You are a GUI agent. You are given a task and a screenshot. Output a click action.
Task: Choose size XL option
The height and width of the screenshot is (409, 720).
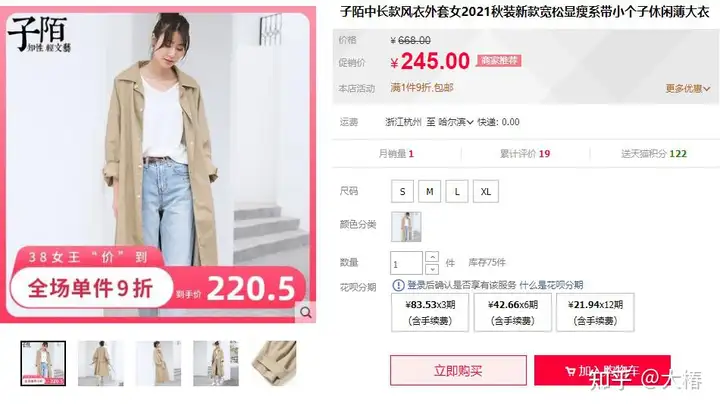pyautogui.click(x=486, y=191)
